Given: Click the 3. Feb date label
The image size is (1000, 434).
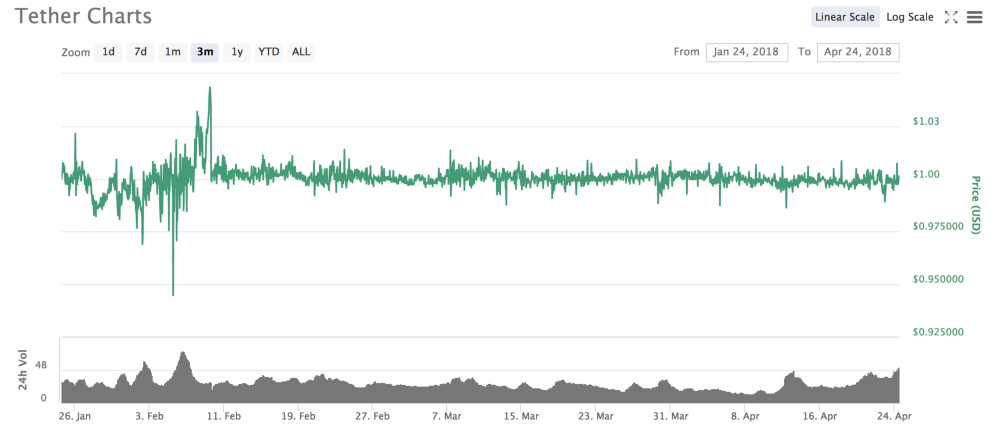Looking at the screenshot, I should 149,417.
